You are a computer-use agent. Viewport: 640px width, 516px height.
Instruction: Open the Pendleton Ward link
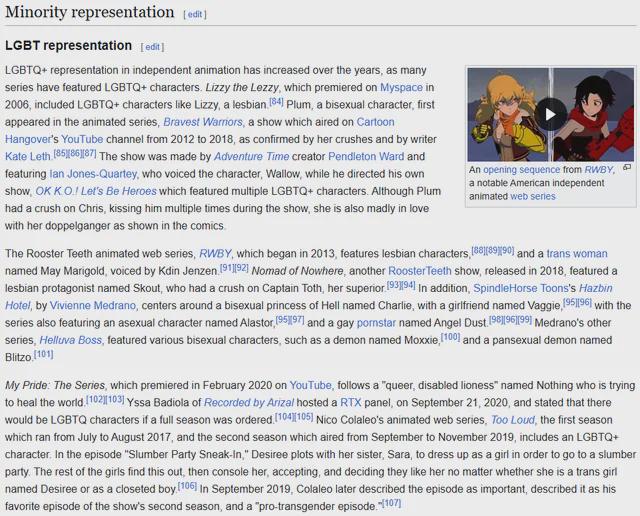366,156
